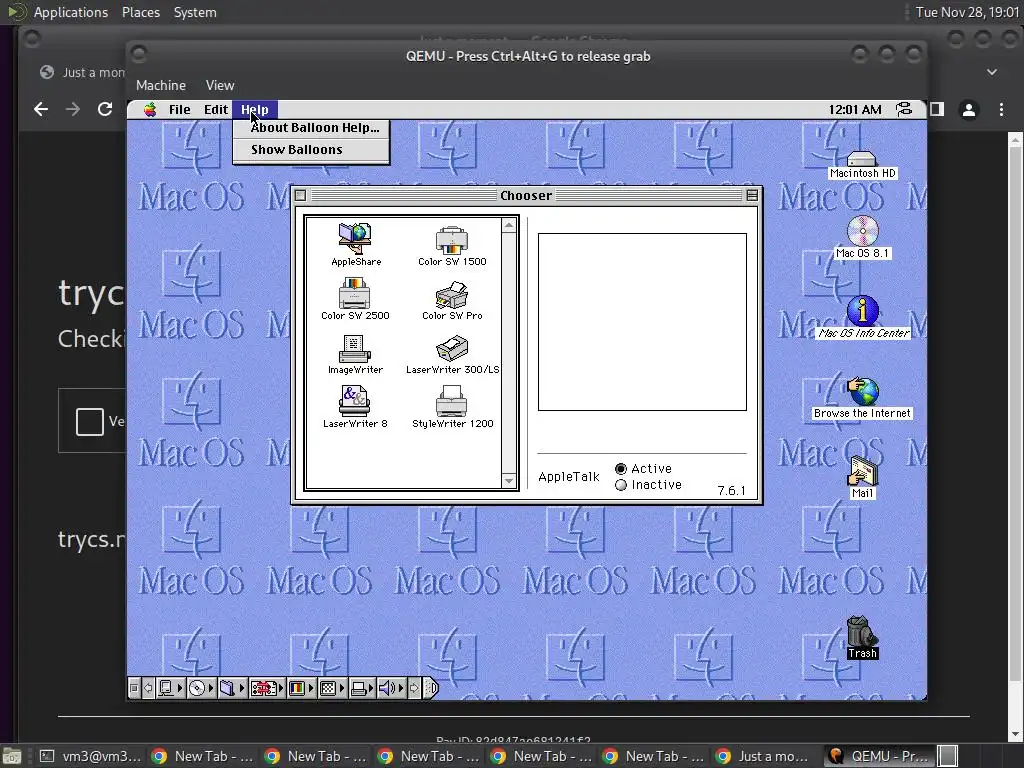Viewport: 1024px width, 768px height.
Task: Select the ImageWriter driver icon
Action: coord(355,354)
